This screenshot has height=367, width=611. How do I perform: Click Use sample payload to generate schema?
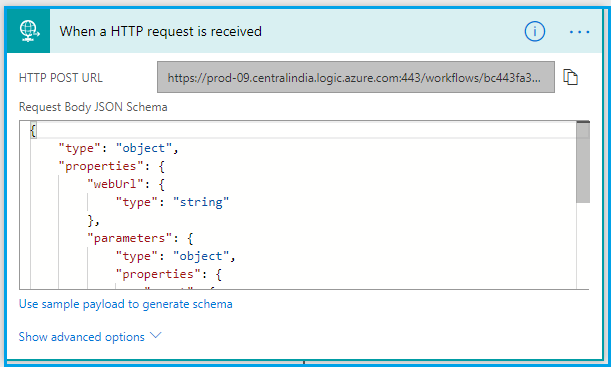tap(125, 304)
